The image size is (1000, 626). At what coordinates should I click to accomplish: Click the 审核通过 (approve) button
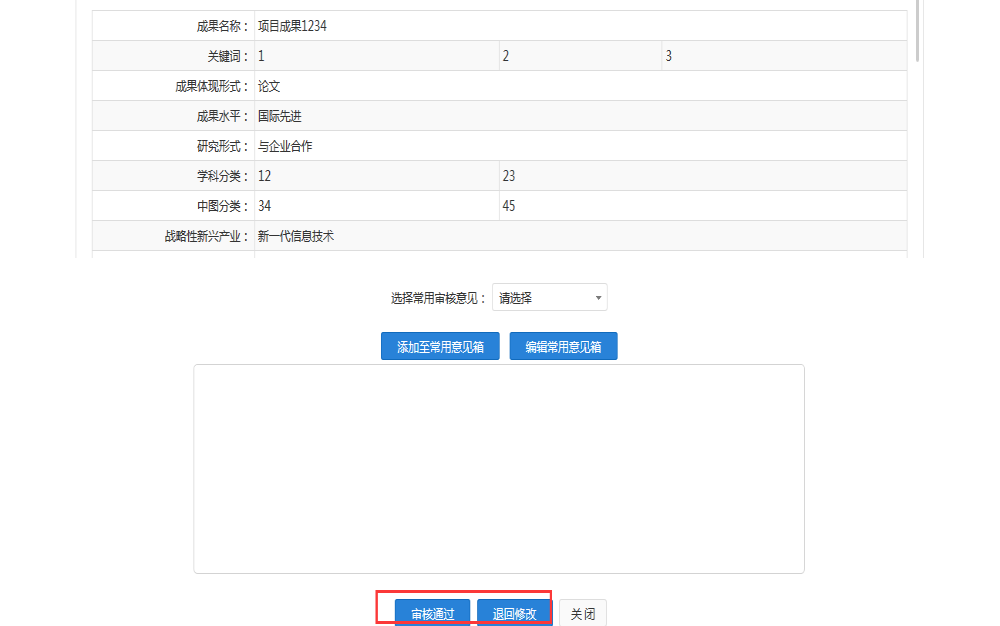434,611
